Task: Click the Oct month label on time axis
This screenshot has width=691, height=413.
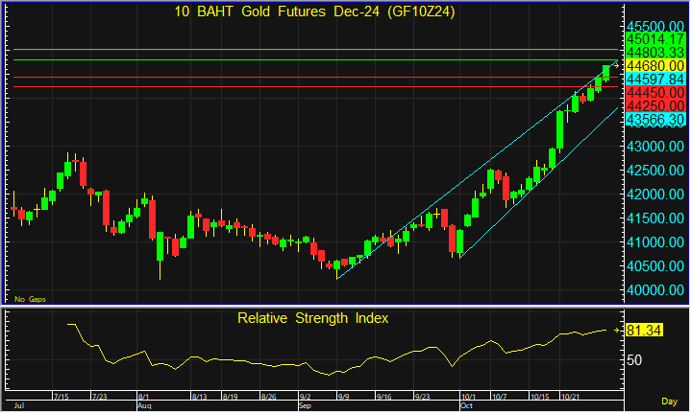Action: (x=466, y=407)
